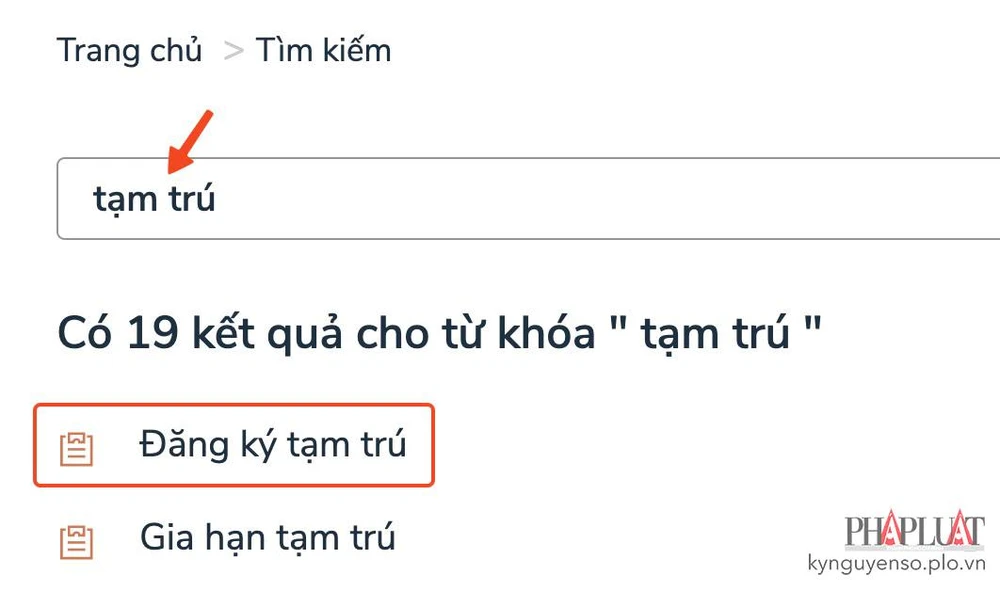
Task: Click the procedure icon in the highlighted result
Action: pos(75,445)
